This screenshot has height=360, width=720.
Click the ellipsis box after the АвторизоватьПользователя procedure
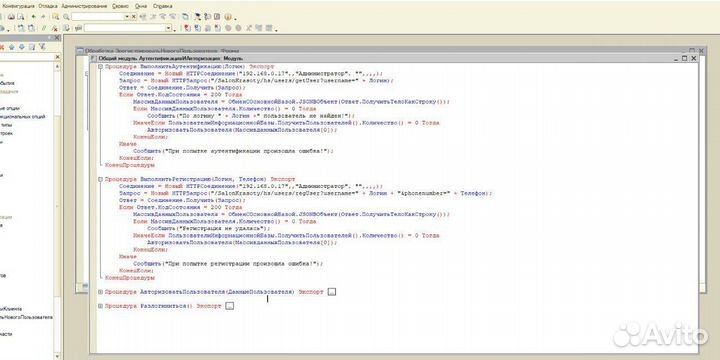(332, 292)
